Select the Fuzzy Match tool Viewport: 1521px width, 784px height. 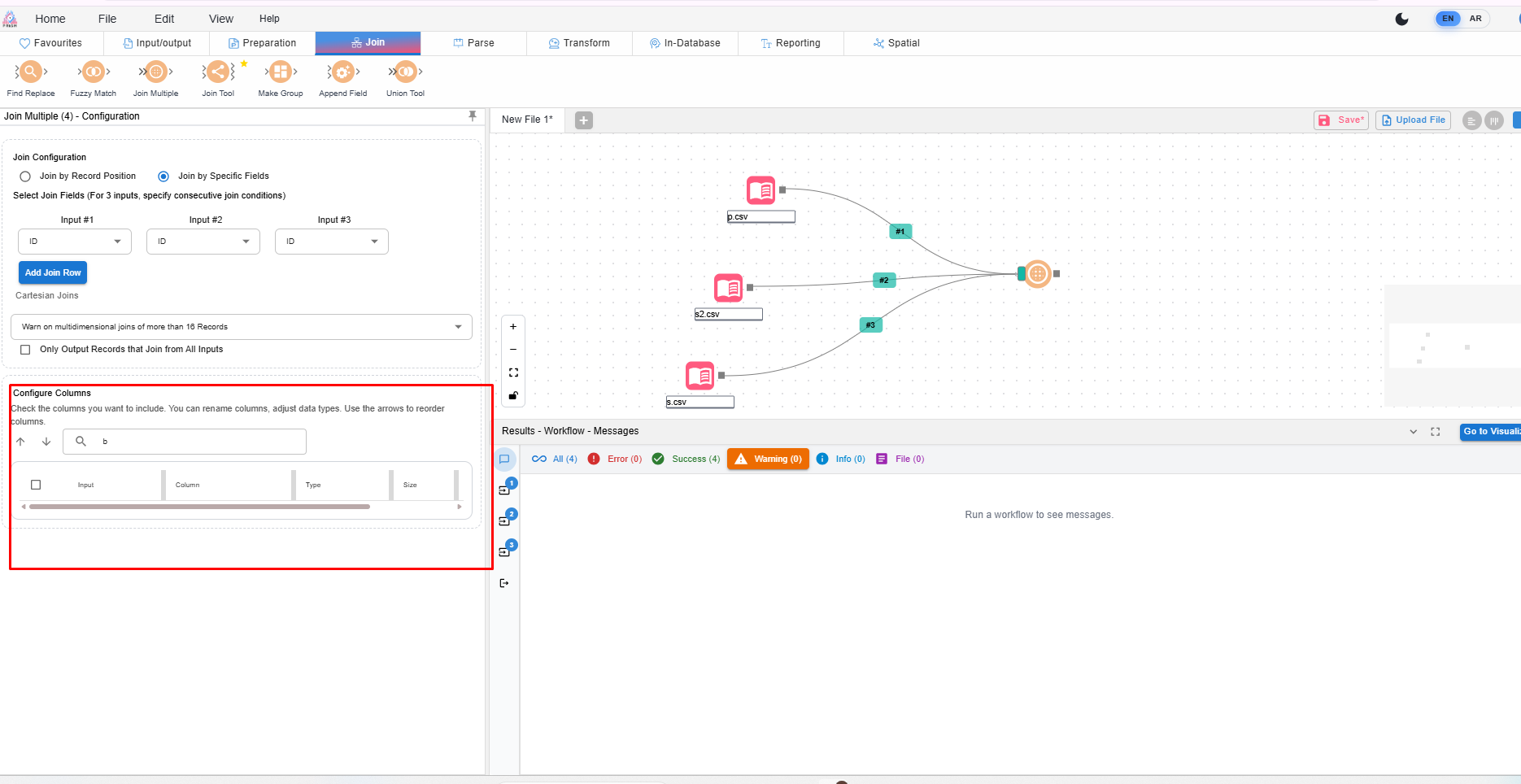94,73
